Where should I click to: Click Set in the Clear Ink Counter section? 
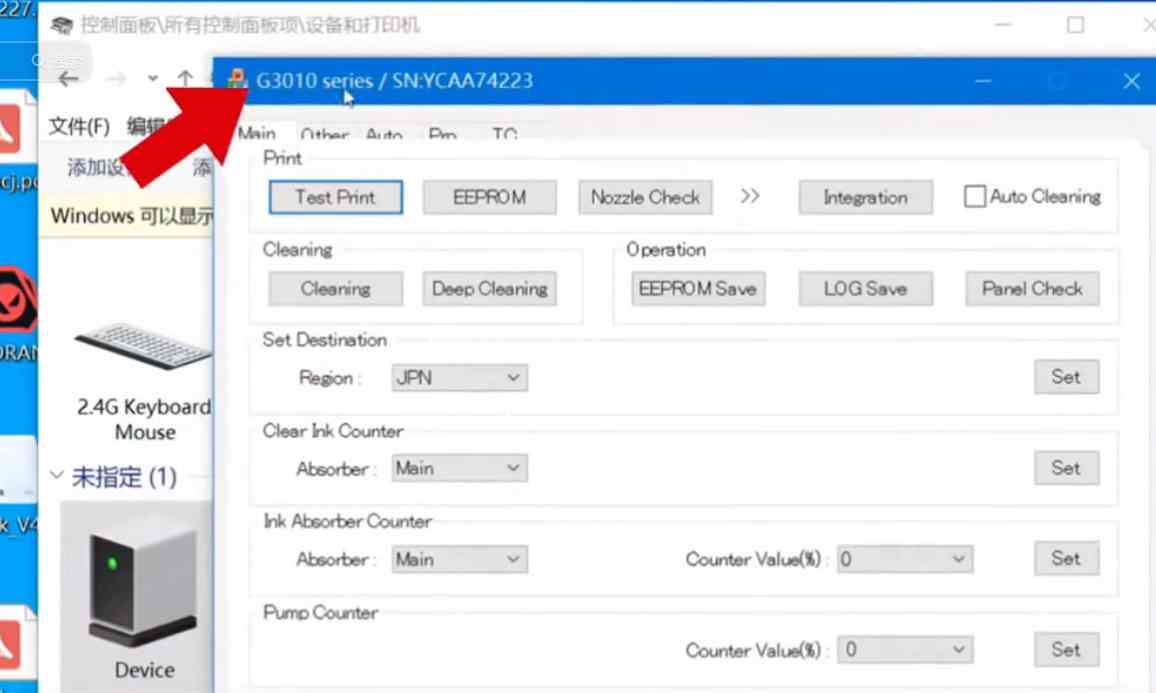click(1065, 468)
